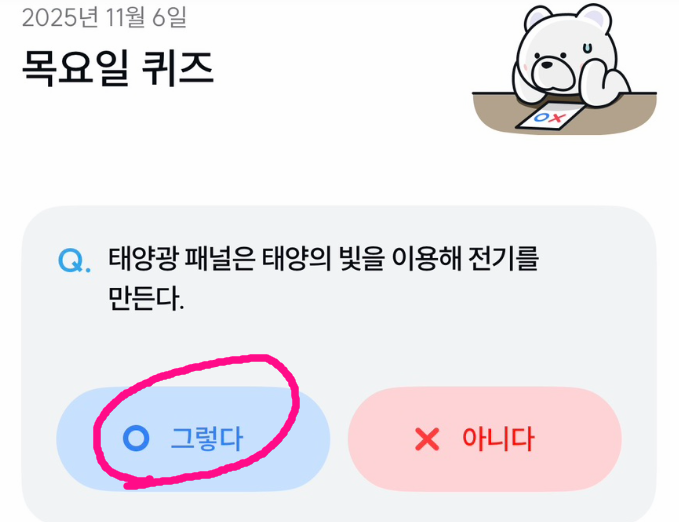Screen dimensions: 679x522
Task: Select the blue O circle icon
Action: [x=136, y=438]
